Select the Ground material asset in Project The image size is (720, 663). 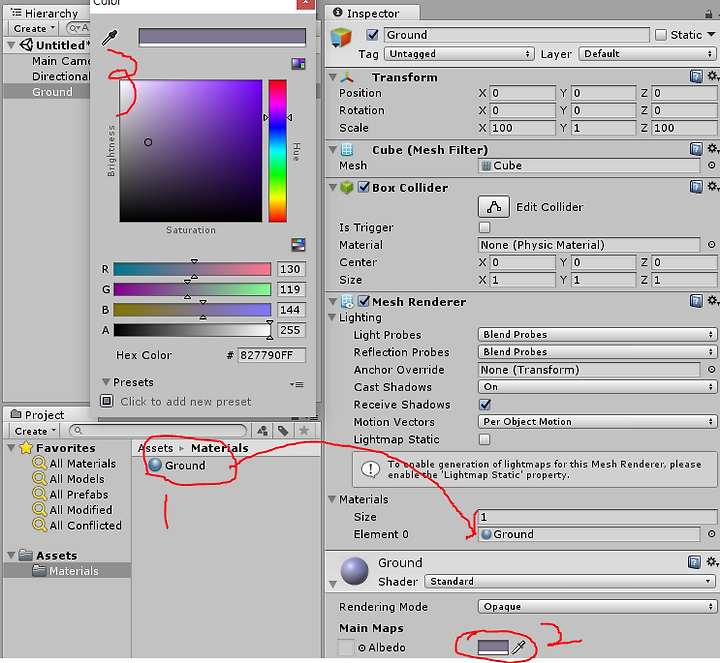177,465
